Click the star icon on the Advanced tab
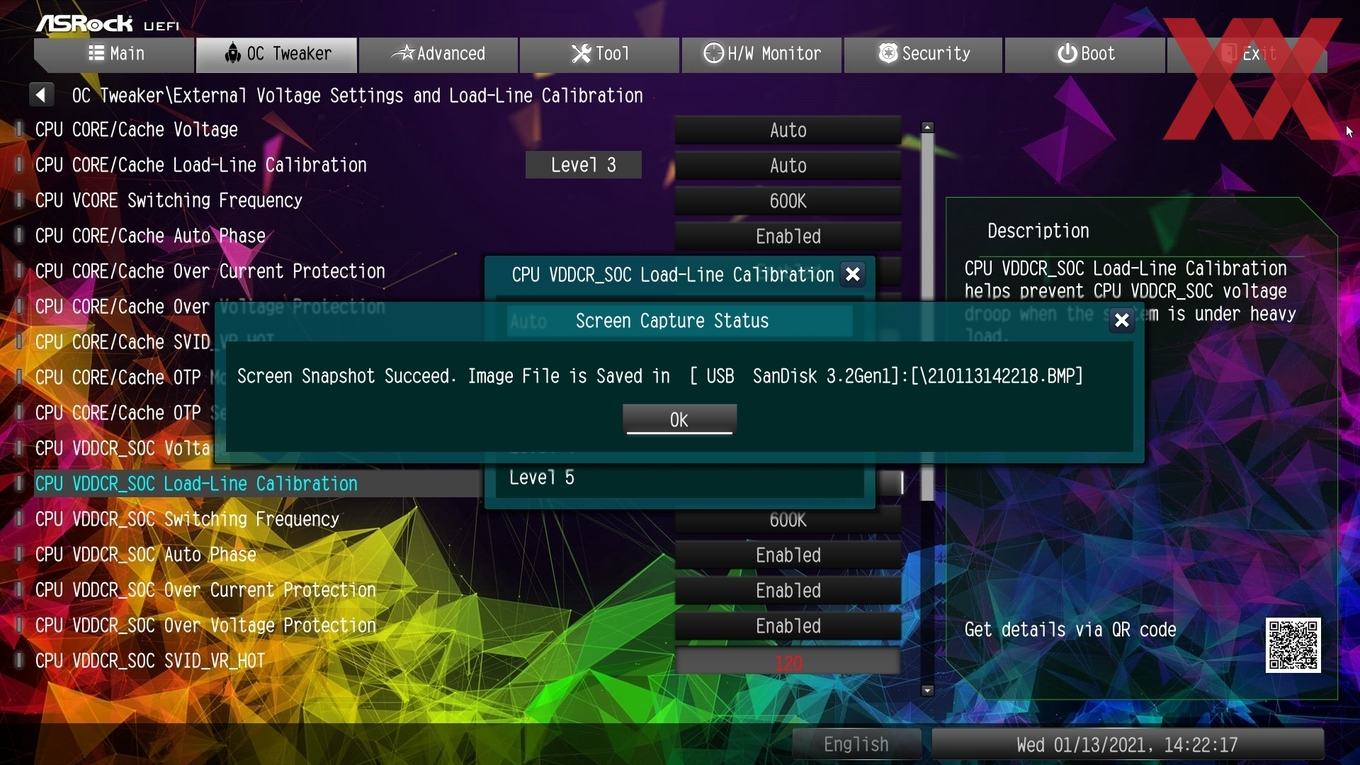Screen dimensions: 1360x765 click(402, 53)
